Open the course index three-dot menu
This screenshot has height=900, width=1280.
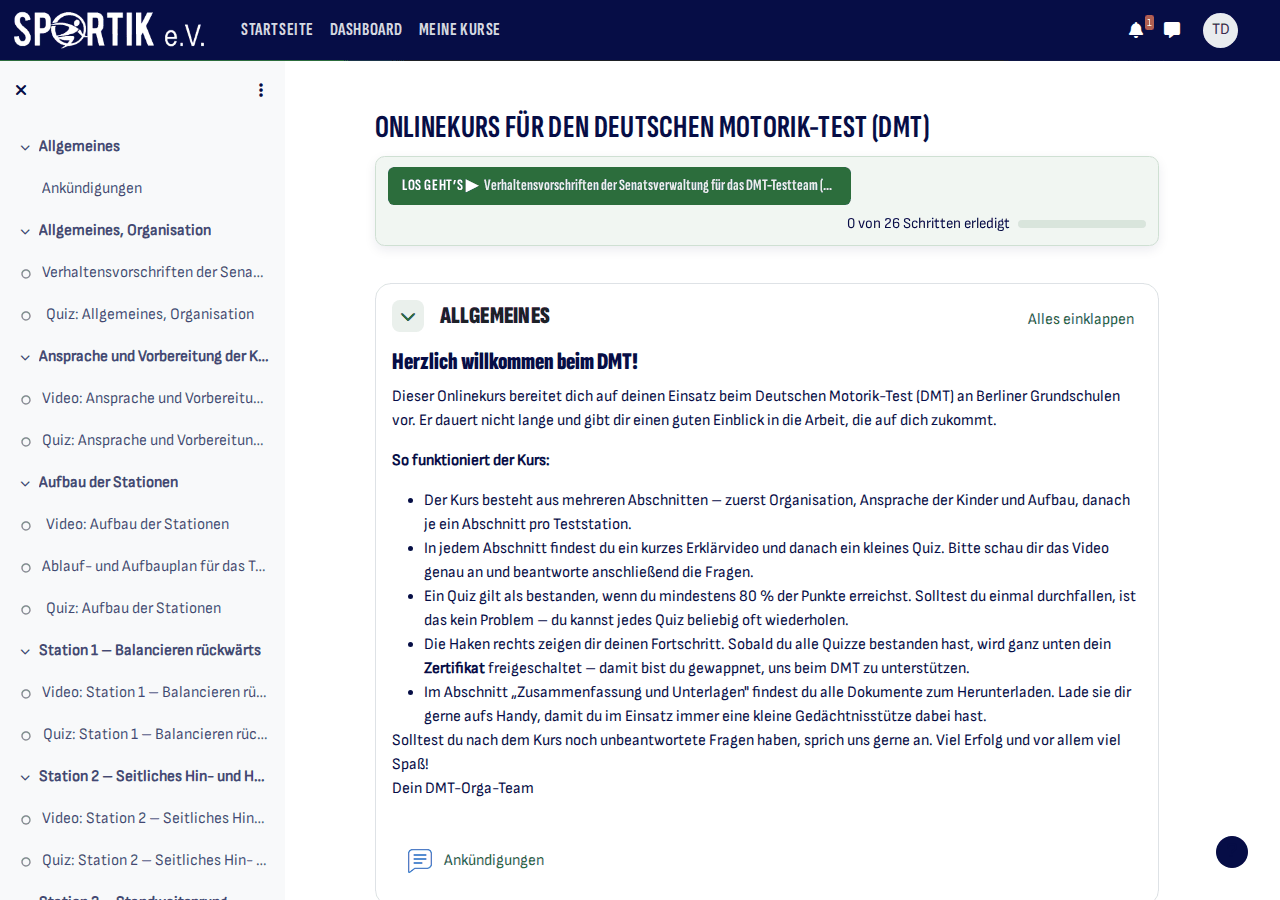tap(261, 90)
